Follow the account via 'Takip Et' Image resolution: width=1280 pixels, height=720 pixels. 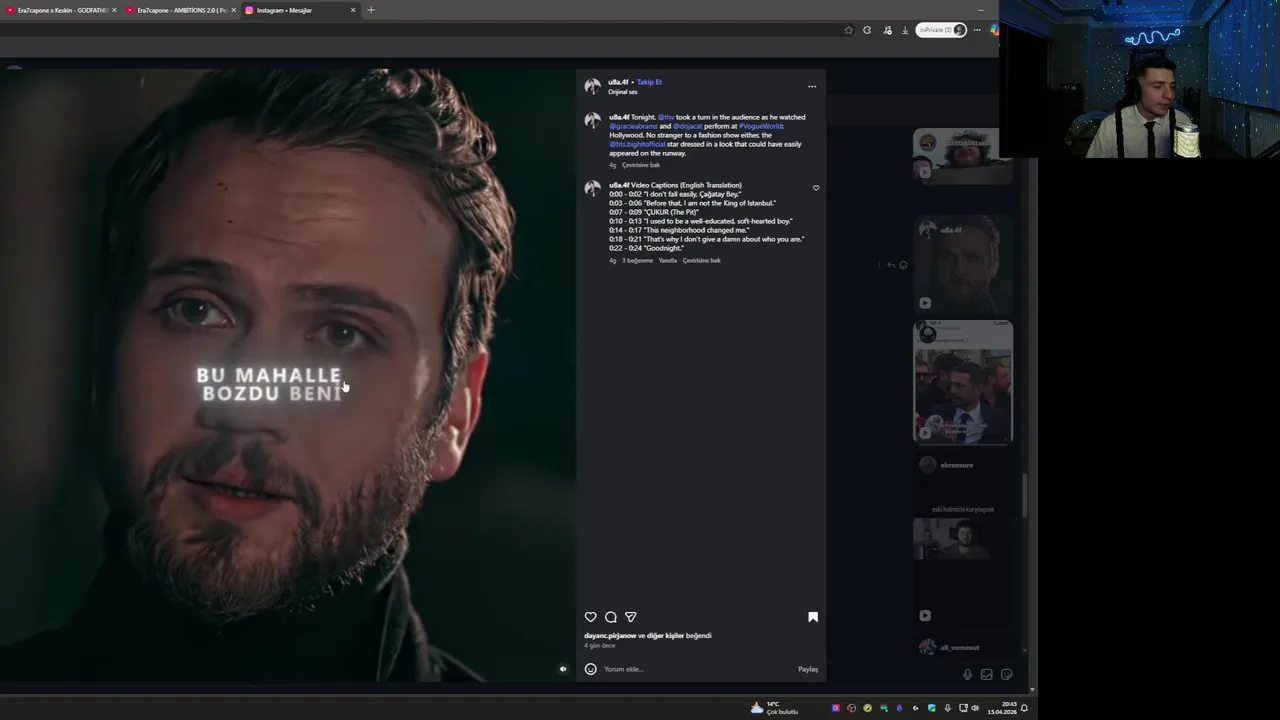(x=649, y=82)
